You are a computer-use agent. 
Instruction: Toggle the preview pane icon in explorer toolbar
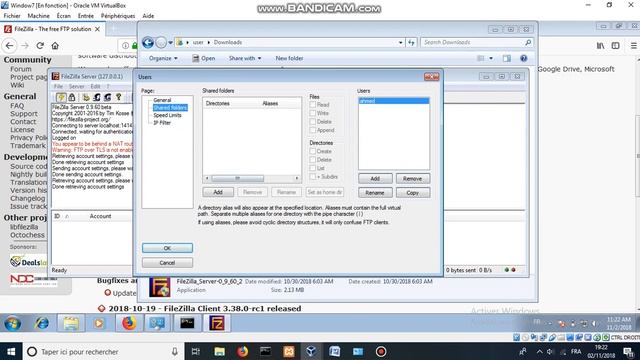click(x=507, y=58)
